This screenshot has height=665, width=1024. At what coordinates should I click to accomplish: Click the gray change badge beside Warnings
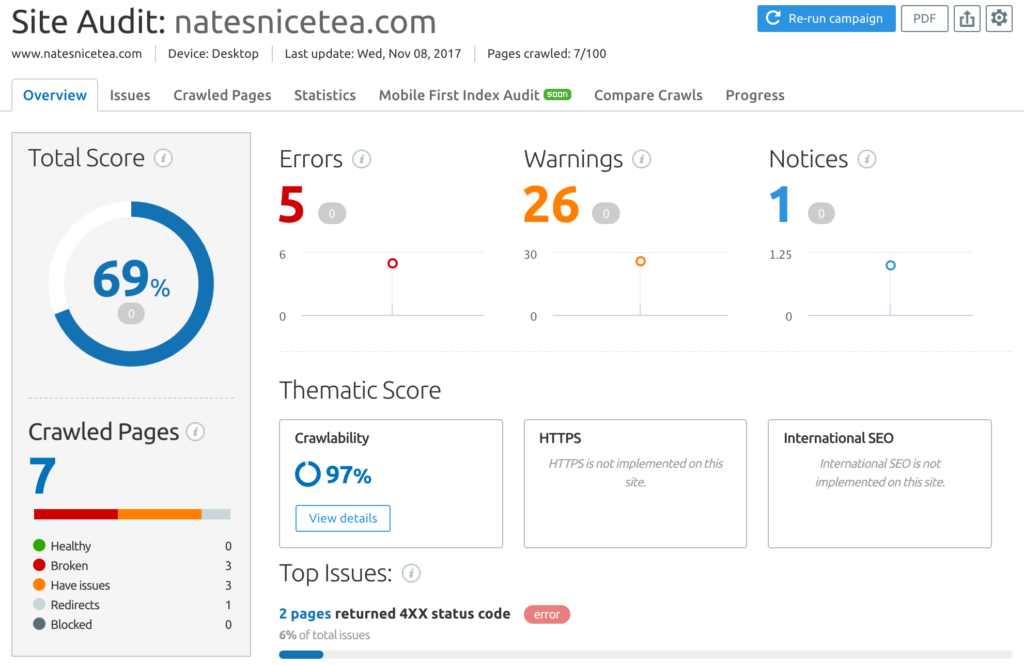tap(605, 214)
